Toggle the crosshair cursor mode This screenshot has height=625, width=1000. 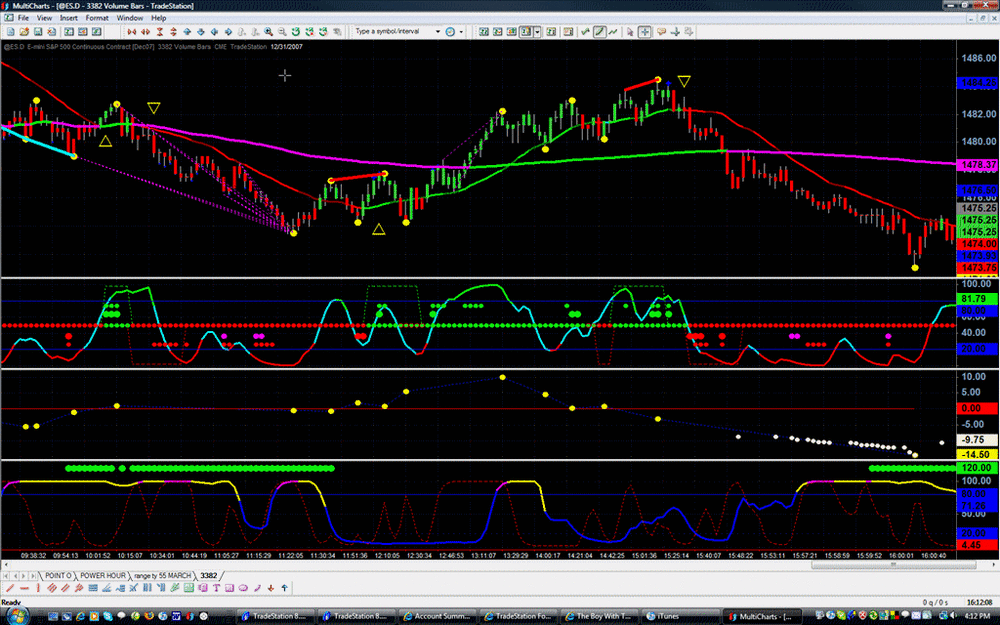tap(645, 31)
